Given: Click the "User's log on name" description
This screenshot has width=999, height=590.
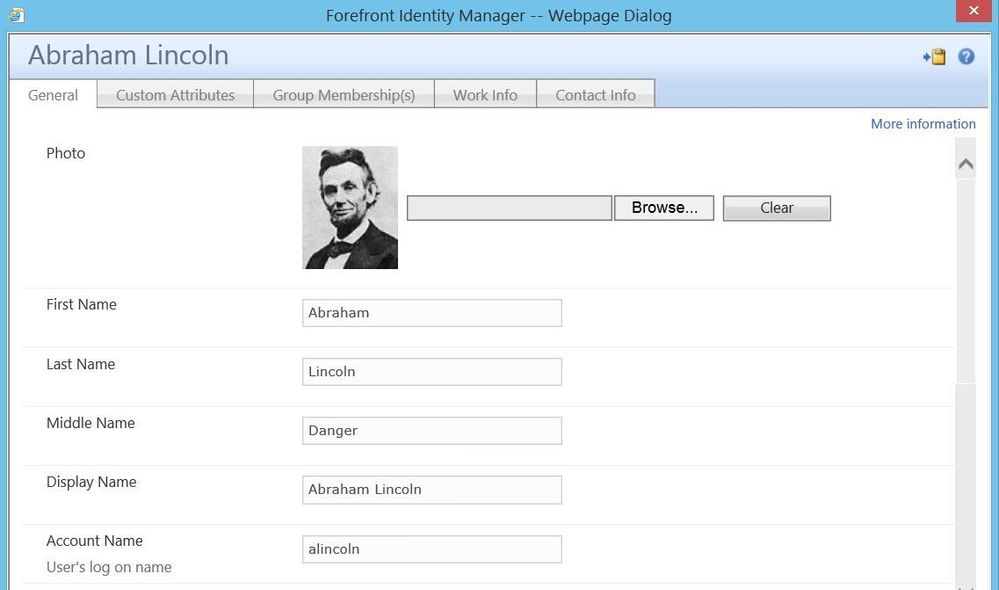Looking at the screenshot, I should pyautogui.click(x=109, y=567).
